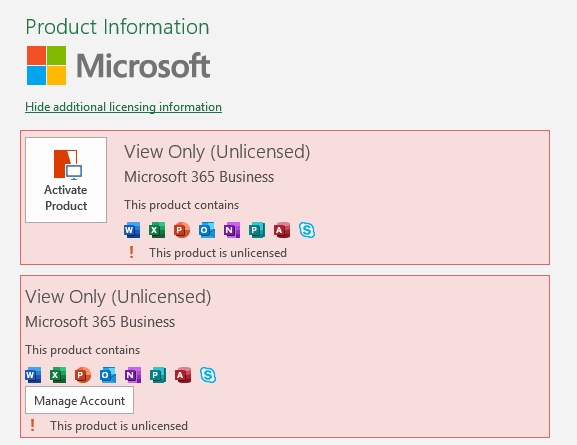Click View Only (Unlicensed) text beside Activate Product
Screen dimensions: 577x445
click(217, 152)
